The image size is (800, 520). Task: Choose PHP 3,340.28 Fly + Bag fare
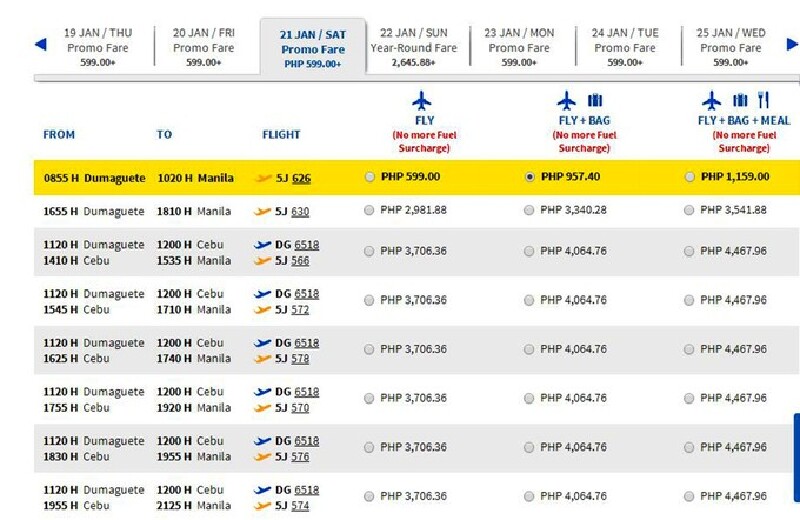pyautogui.click(x=530, y=211)
